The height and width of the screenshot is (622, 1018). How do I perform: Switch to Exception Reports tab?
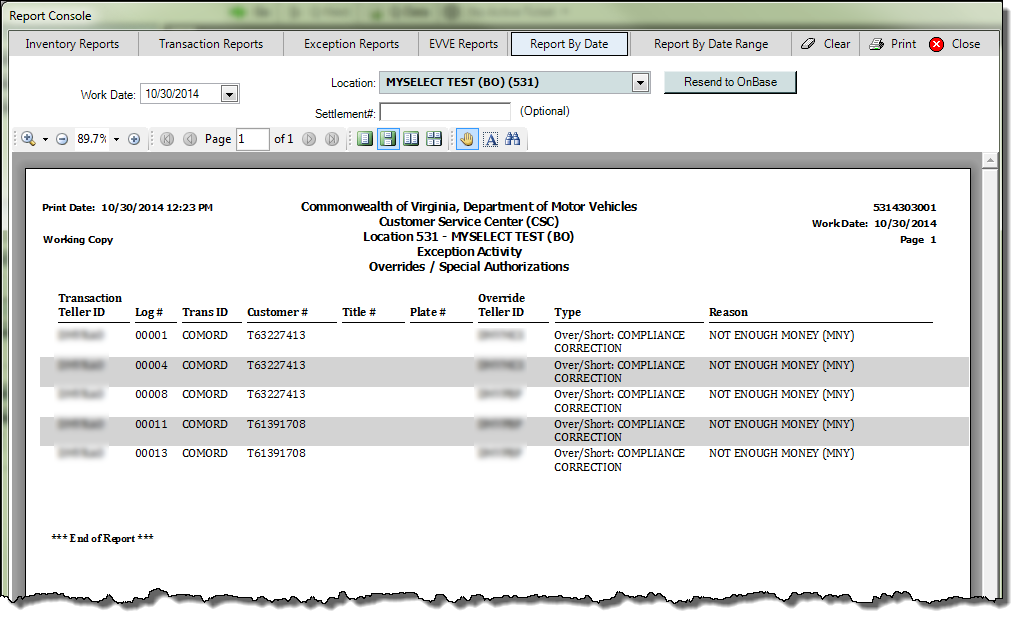[351, 44]
